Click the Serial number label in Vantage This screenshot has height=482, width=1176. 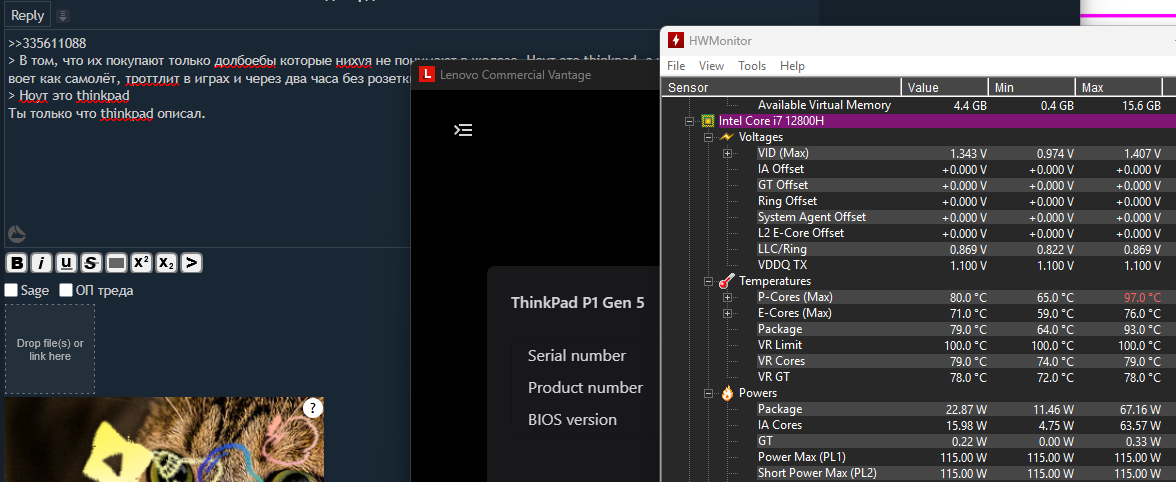coord(577,355)
